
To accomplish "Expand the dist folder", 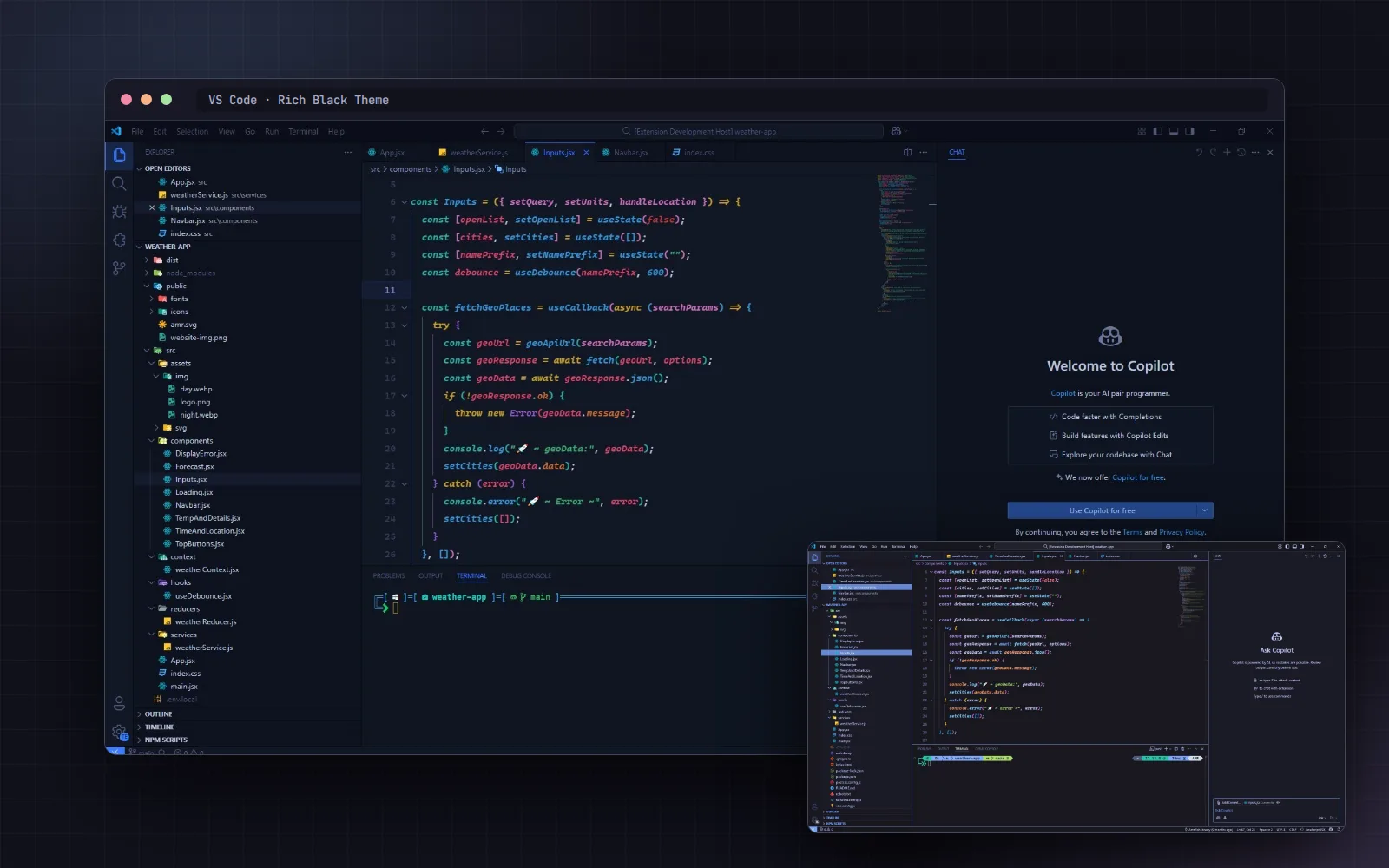I will [147, 260].
